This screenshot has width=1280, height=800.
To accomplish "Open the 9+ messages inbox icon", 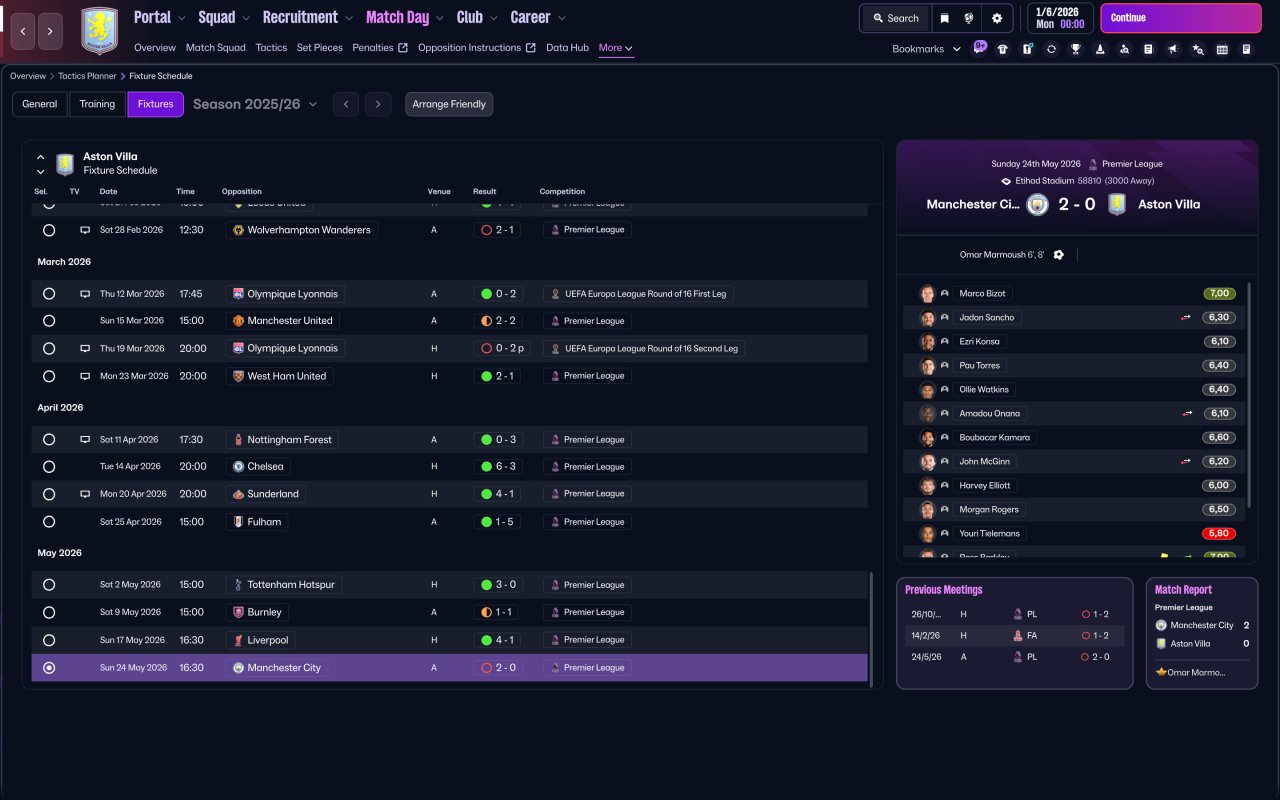I will 980,47.
